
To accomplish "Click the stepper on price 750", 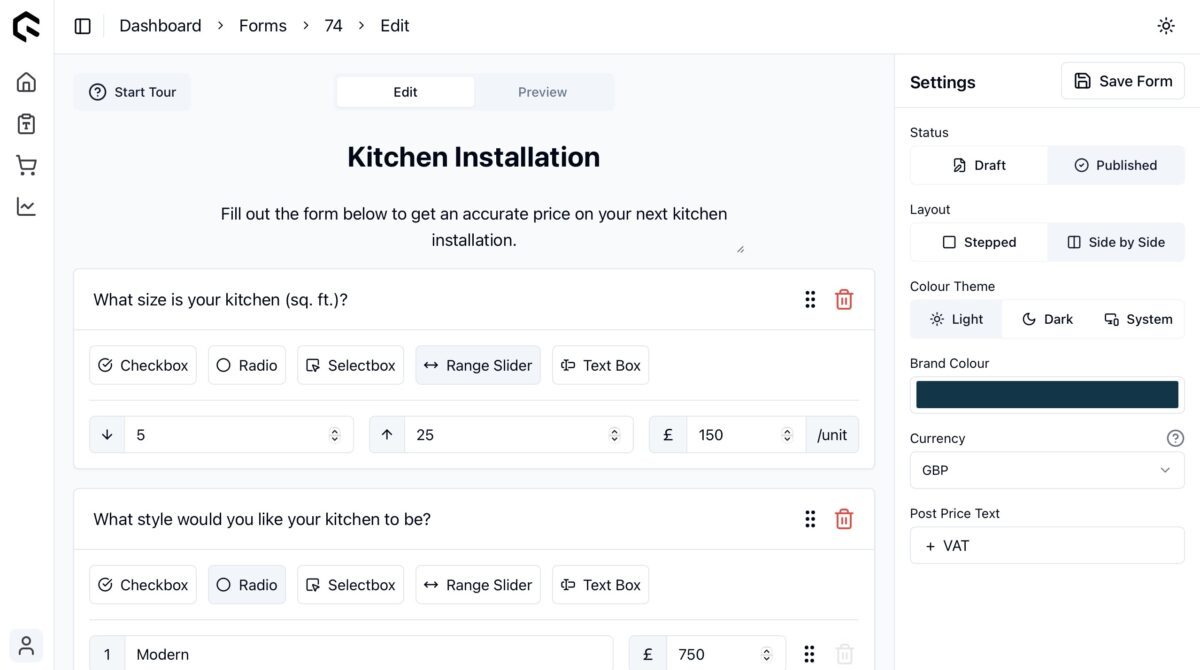I will click(x=767, y=654).
